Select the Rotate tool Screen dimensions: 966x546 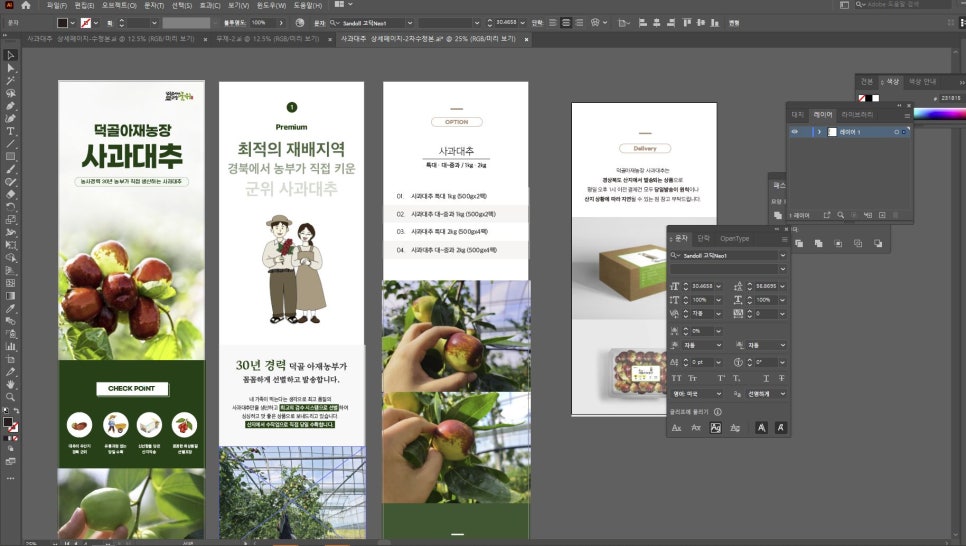(x=10, y=207)
